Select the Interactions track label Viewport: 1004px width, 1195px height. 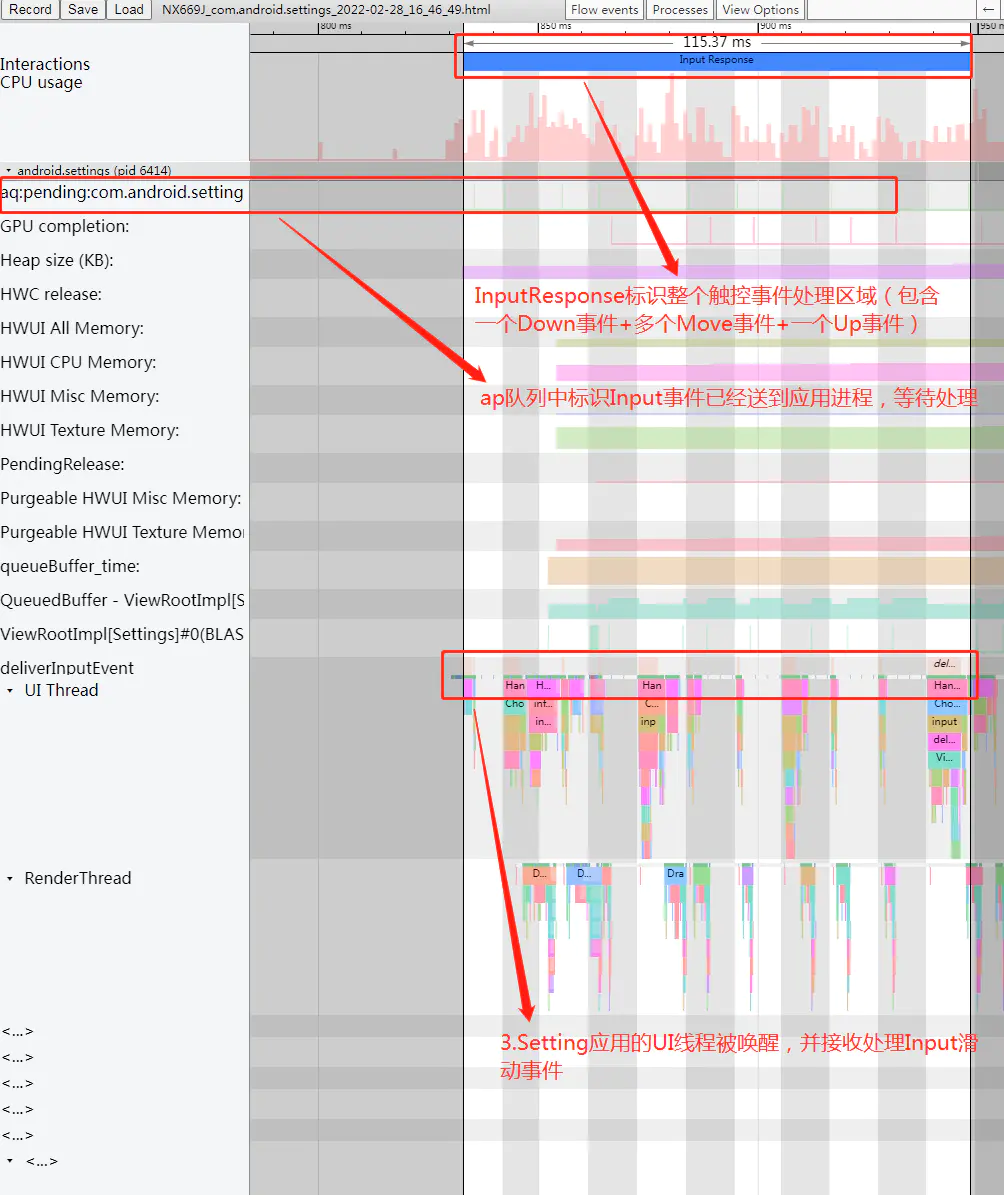click(45, 64)
